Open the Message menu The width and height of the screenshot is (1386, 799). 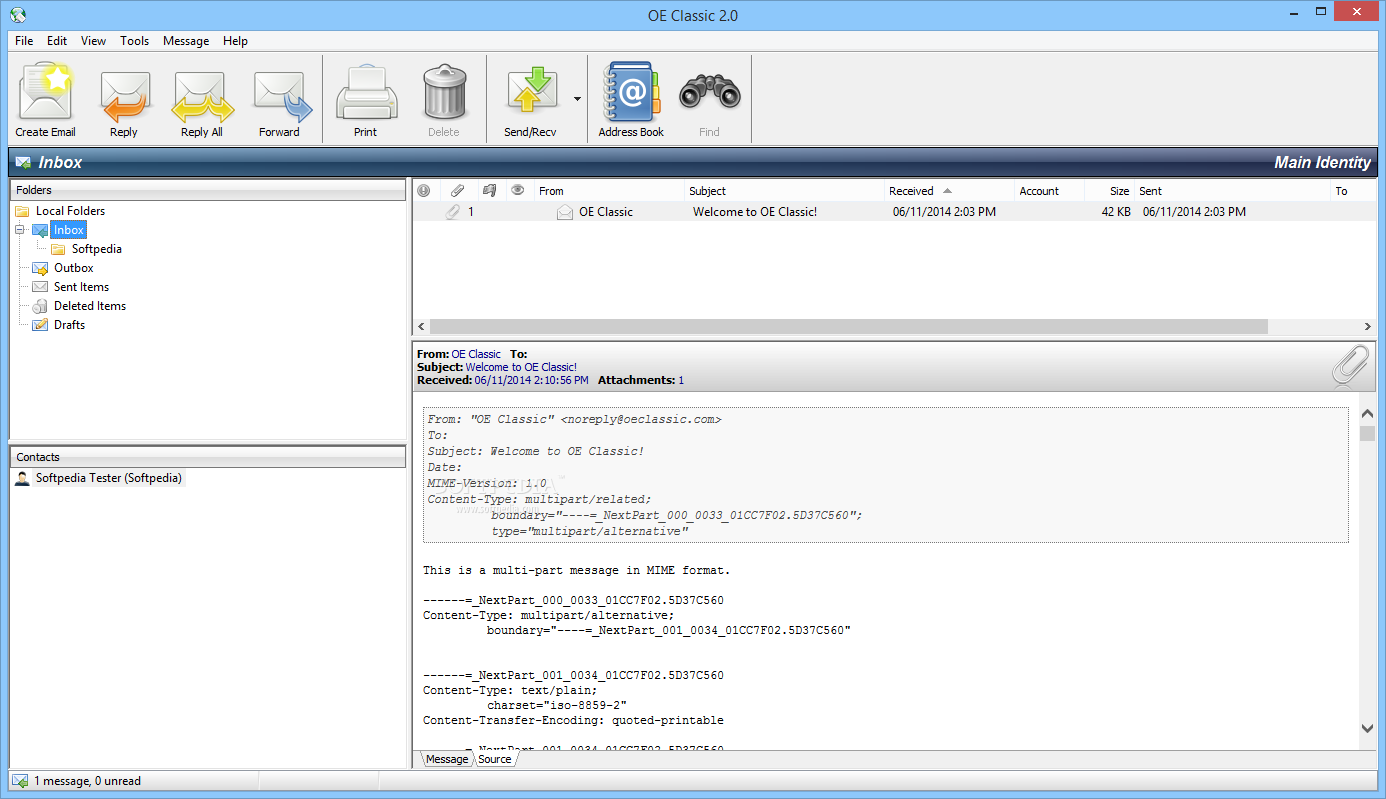pos(186,41)
